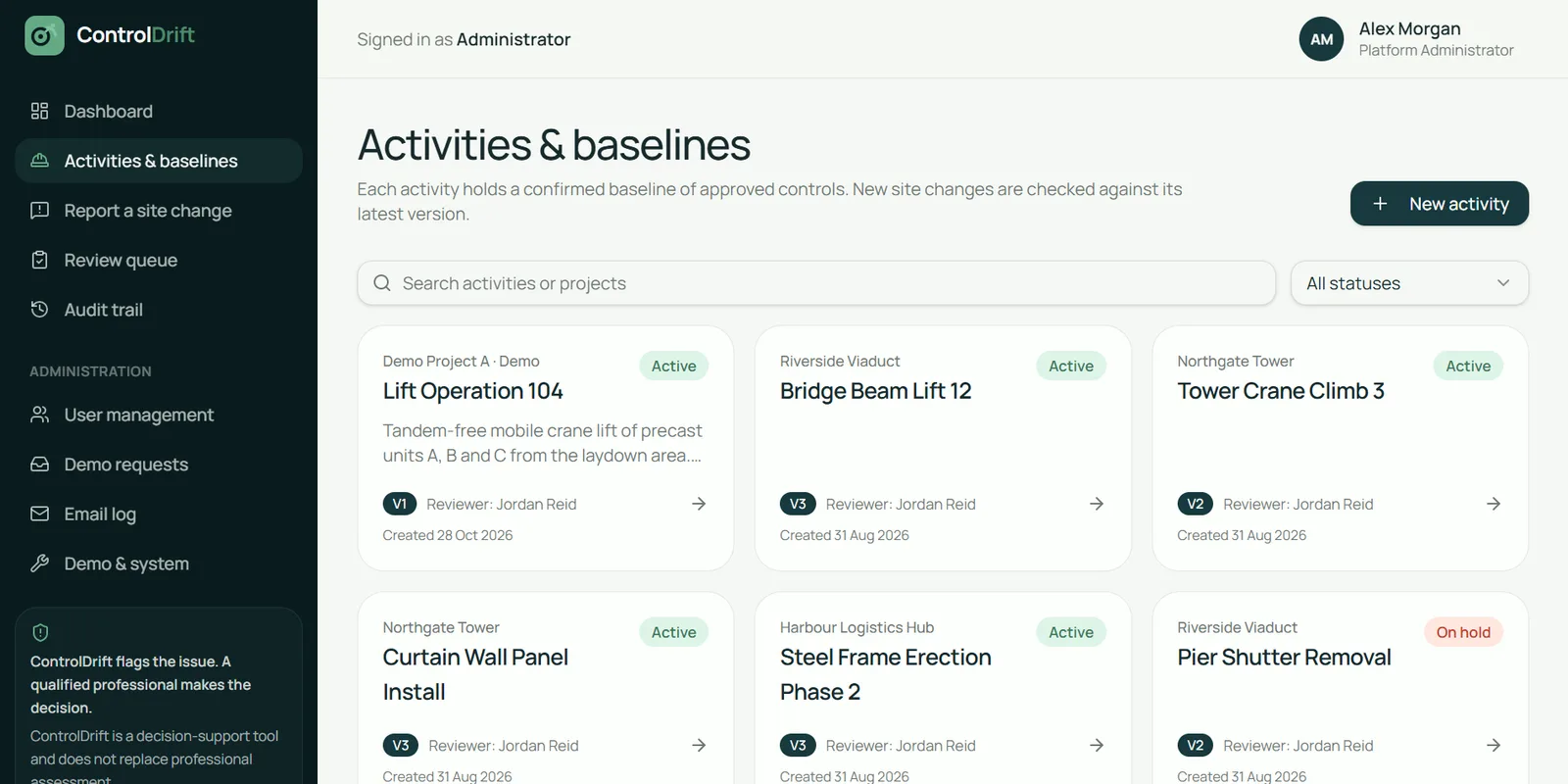Viewport: 1568px width, 784px height.
Task: Open Steel Frame Erection Phase 2 arrow
Action: [x=1097, y=745]
